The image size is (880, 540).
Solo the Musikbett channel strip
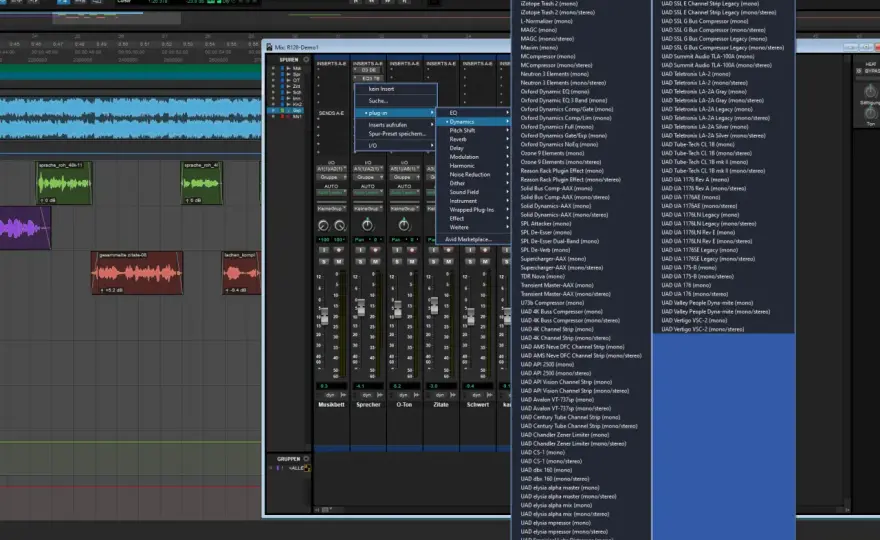pos(324,262)
